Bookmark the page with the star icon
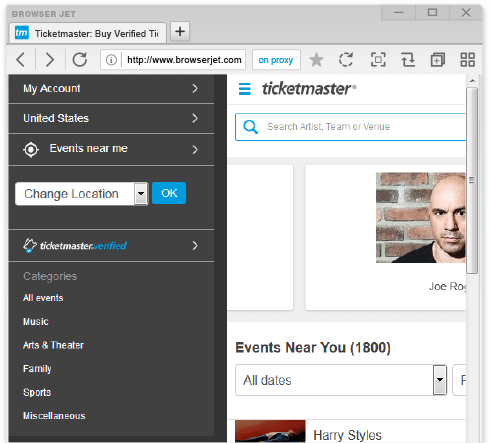 point(316,60)
